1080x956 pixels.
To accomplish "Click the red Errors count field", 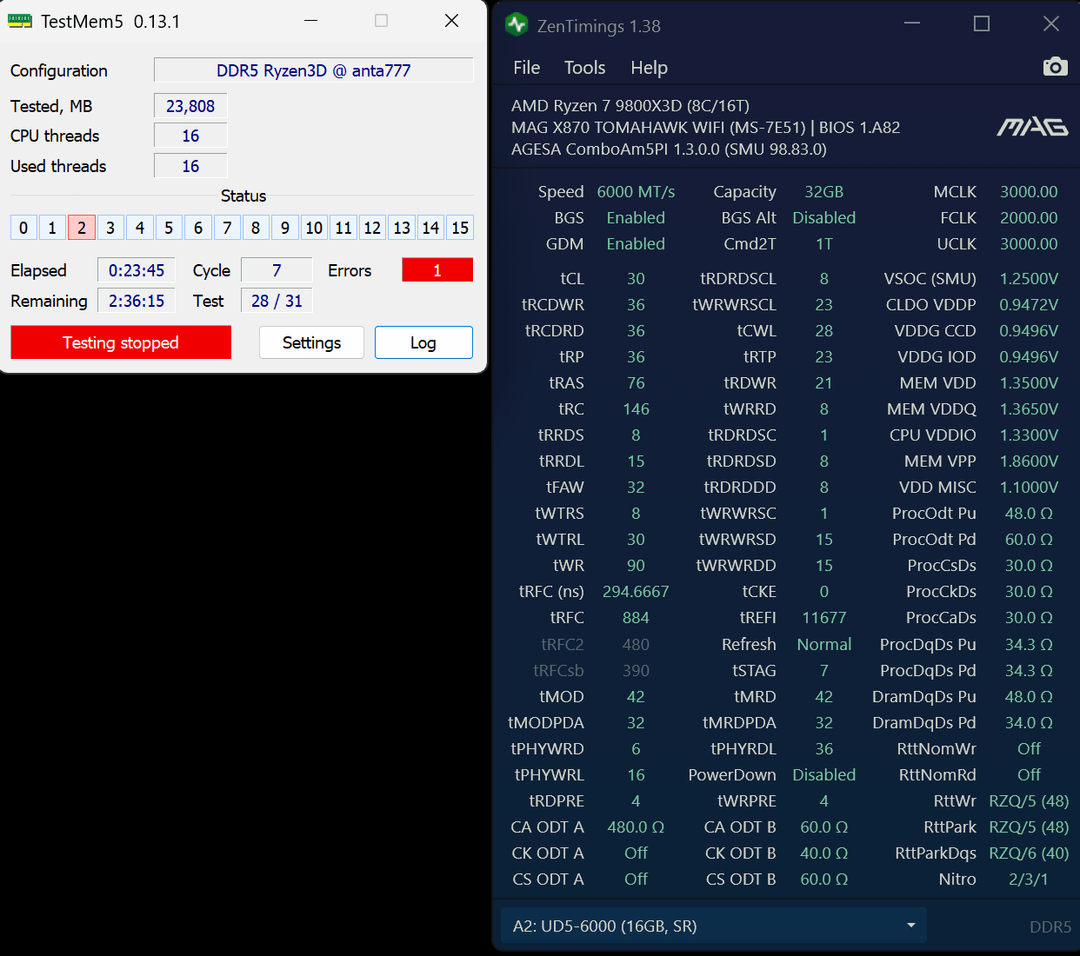I will point(437,271).
